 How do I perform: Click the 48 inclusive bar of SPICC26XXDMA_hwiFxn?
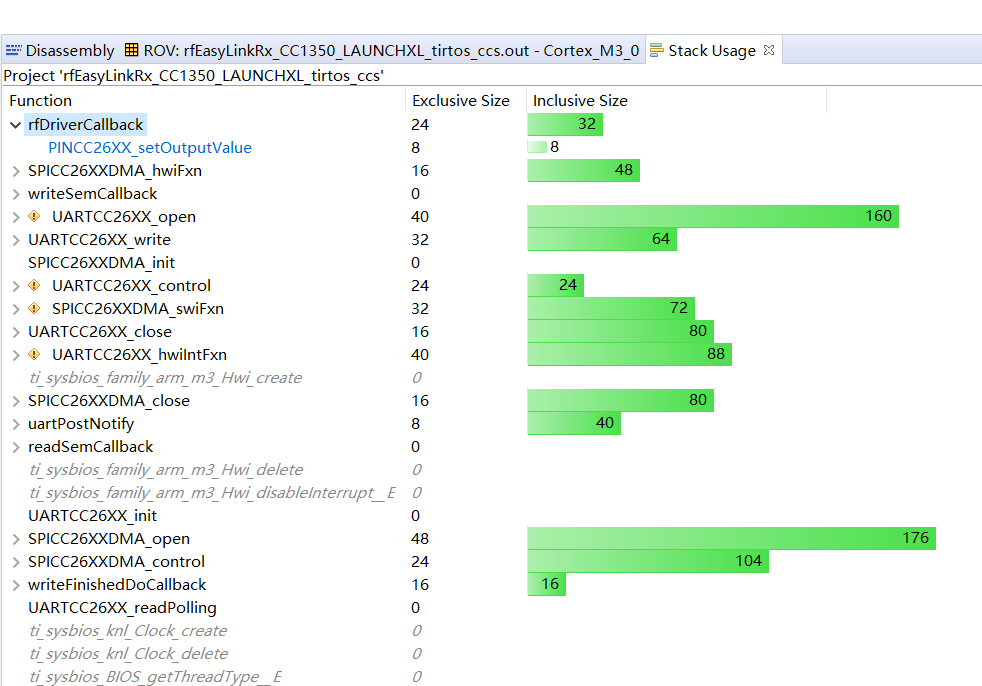[x=583, y=170]
